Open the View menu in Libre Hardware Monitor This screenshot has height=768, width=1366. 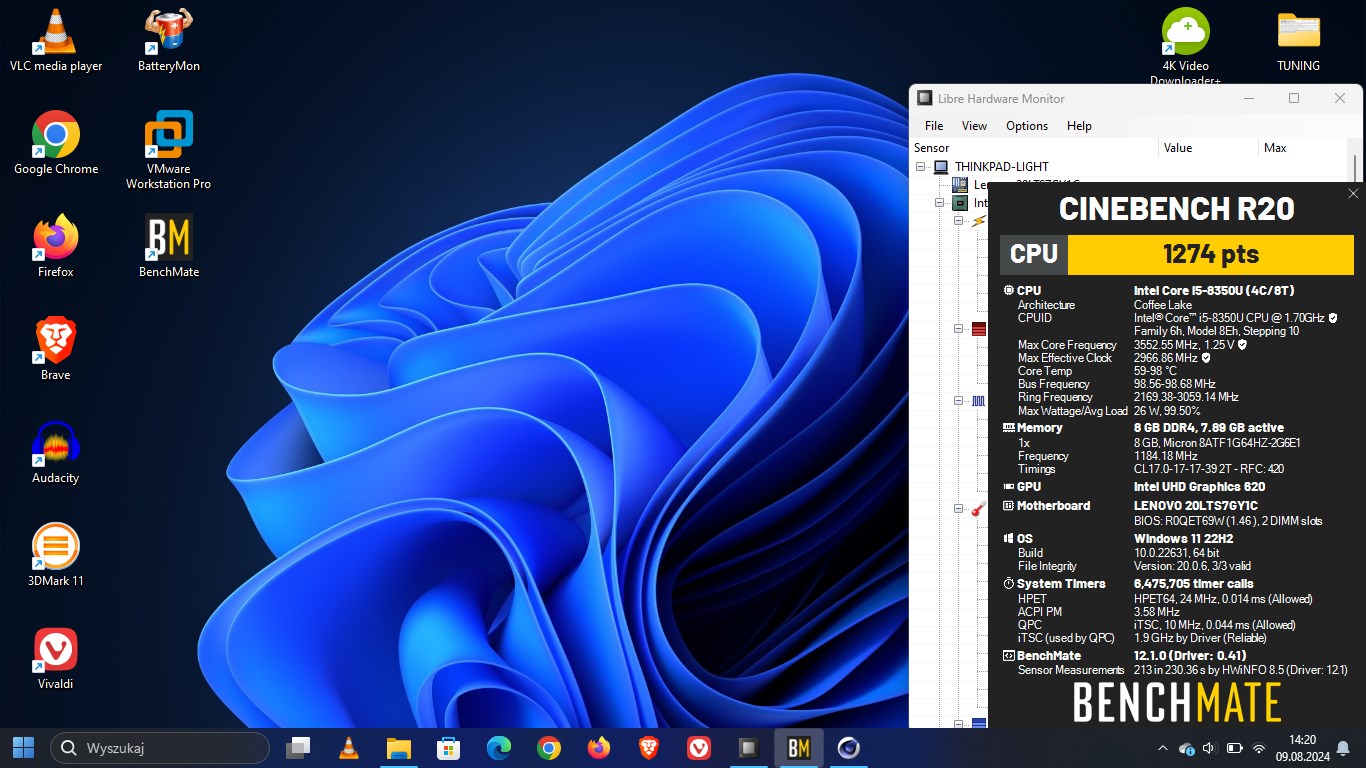point(974,126)
